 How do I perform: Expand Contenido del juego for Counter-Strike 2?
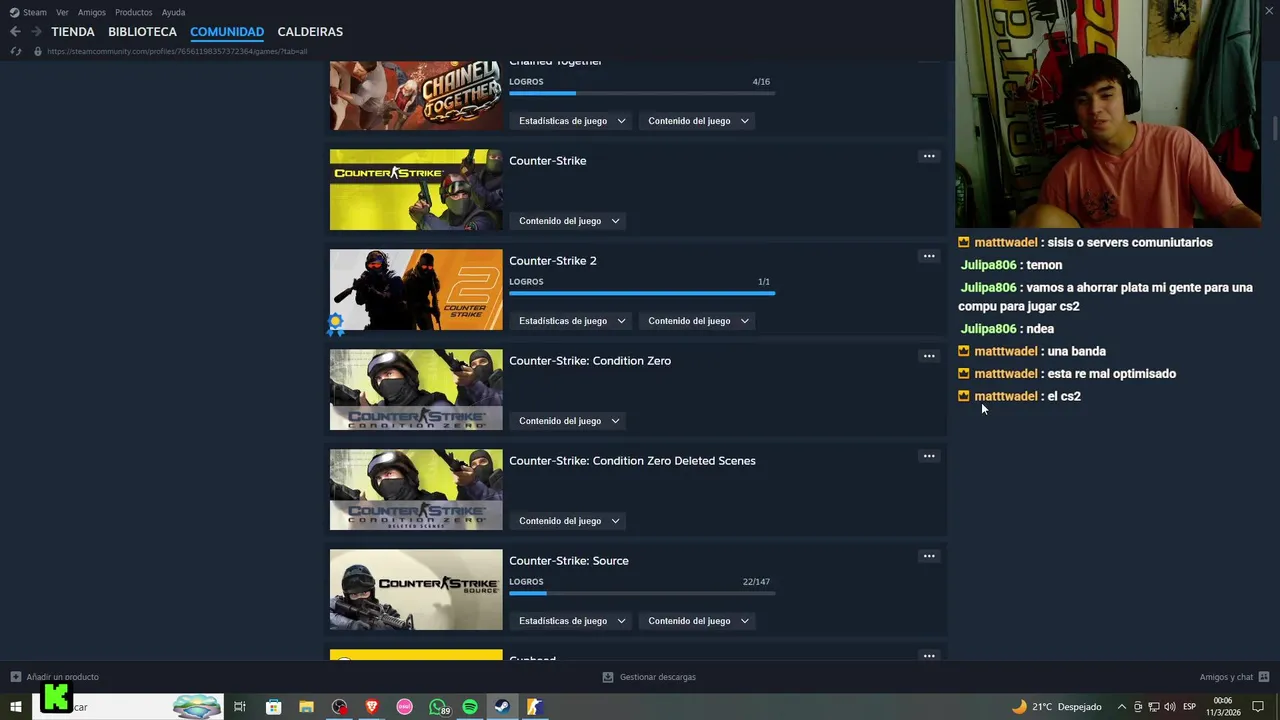[x=698, y=321]
